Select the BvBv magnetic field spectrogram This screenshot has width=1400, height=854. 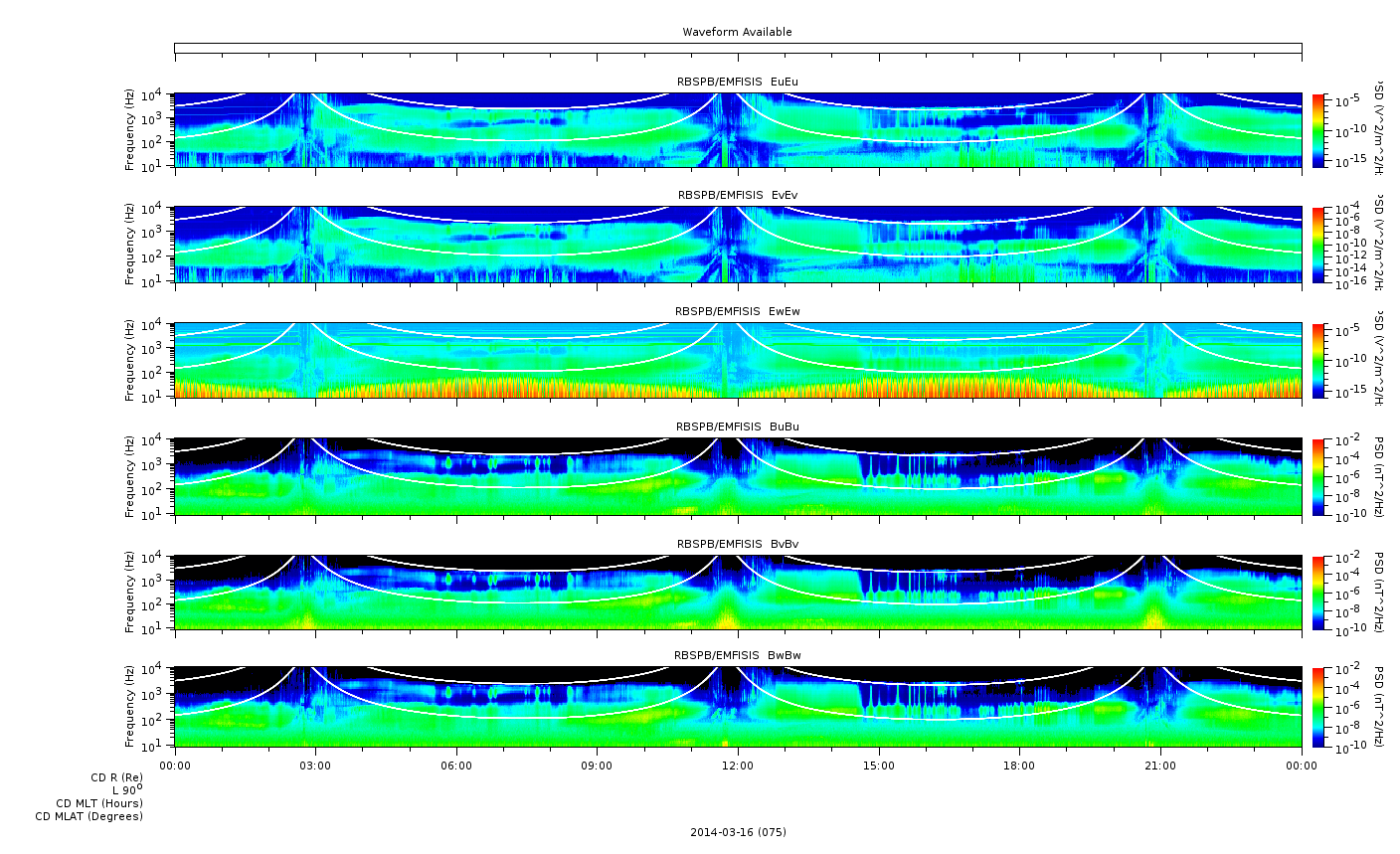point(738,593)
